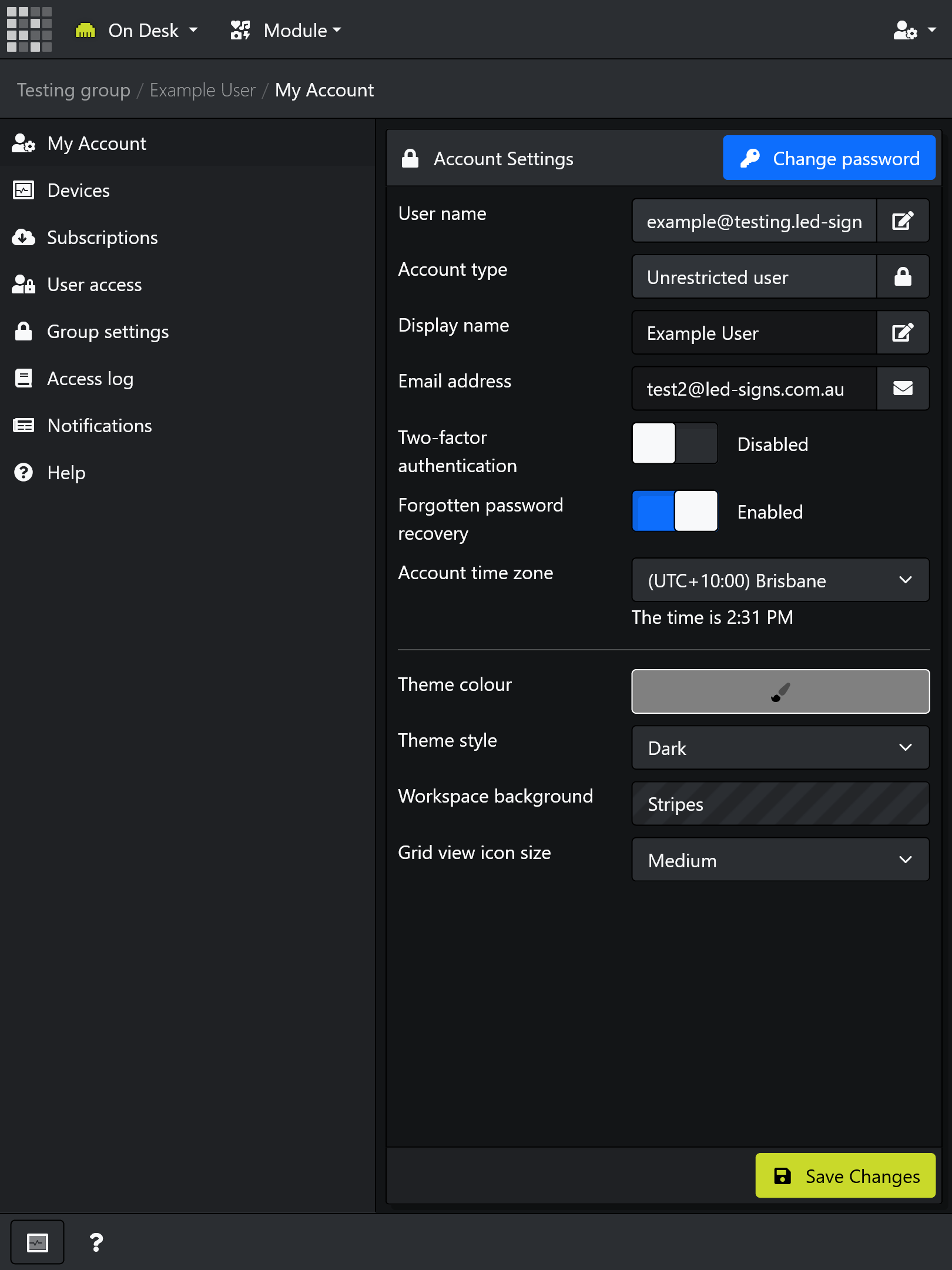952x1270 pixels.
Task: Open the On Desk dropdown menu
Action: pyautogui.click(x=138, y=30)
